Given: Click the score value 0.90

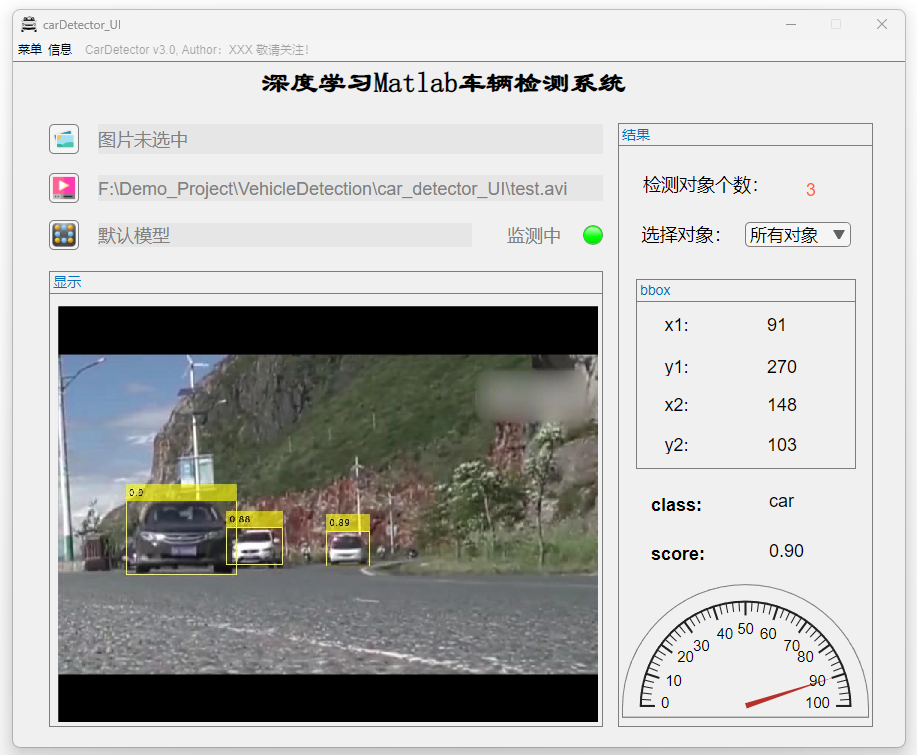Looking at the screenshot, I should pos(786,551).
